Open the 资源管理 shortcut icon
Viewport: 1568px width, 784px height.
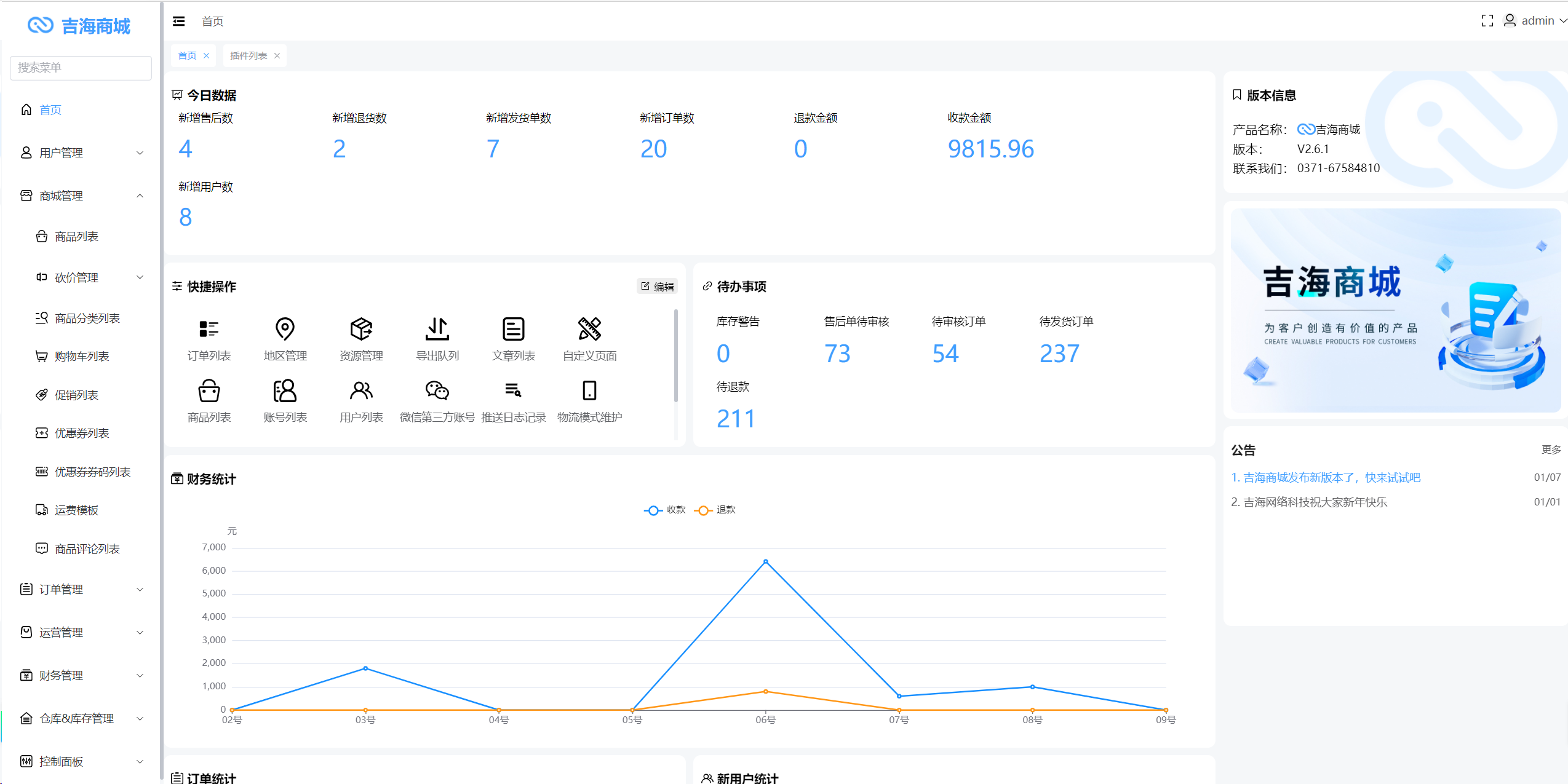tap(361, 329)
